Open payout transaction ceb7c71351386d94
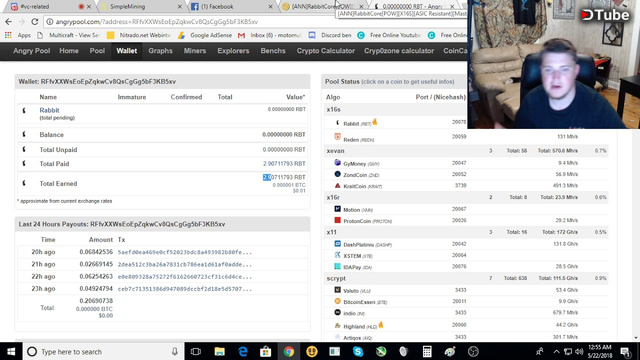The height and width of the screenshot is (360, 640). tap(184, 289)
